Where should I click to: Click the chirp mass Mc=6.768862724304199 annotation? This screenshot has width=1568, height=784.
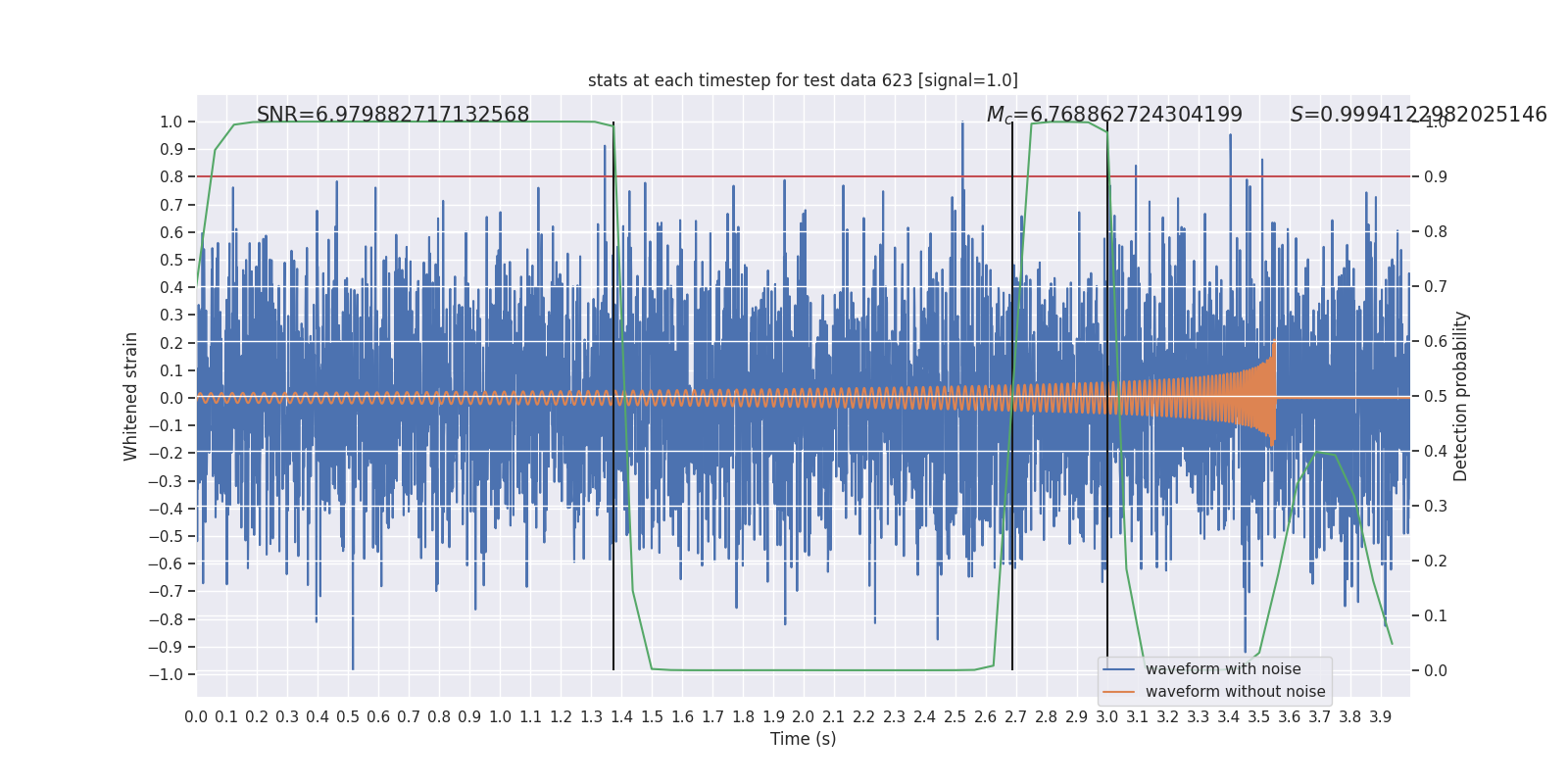(1114, 115)
